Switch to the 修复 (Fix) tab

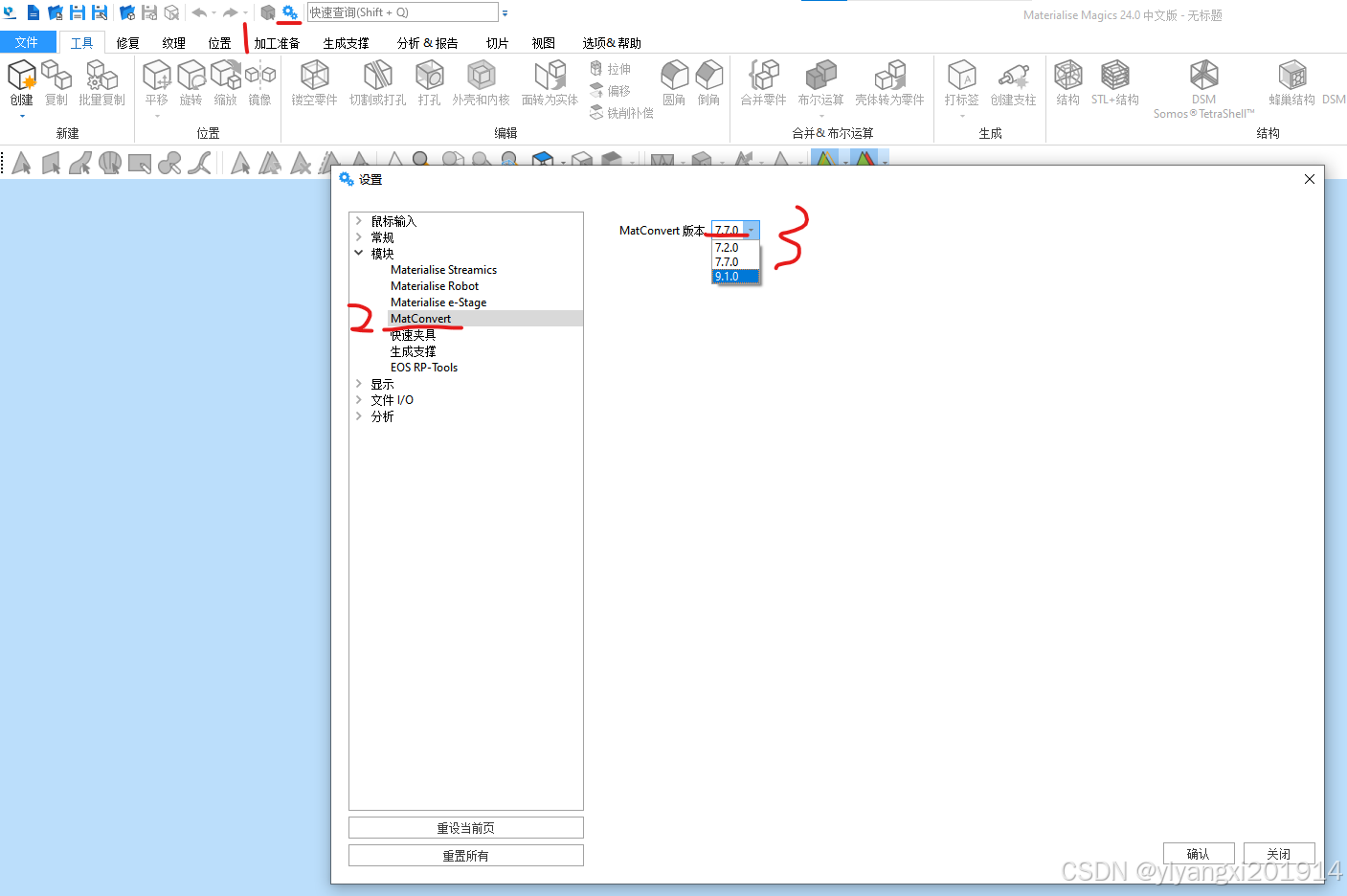click(128, 43)
